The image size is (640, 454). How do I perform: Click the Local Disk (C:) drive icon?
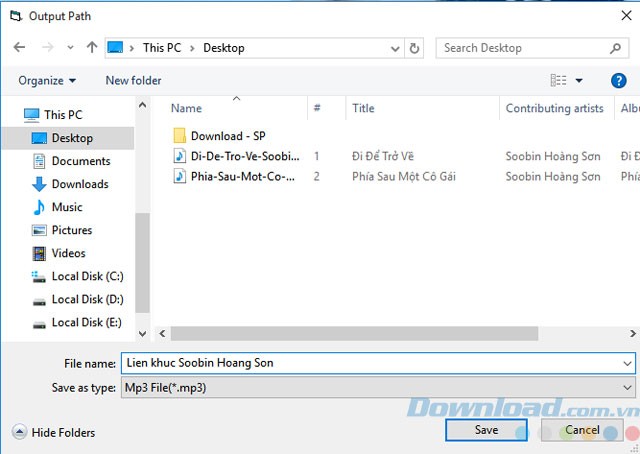point(39,277)
